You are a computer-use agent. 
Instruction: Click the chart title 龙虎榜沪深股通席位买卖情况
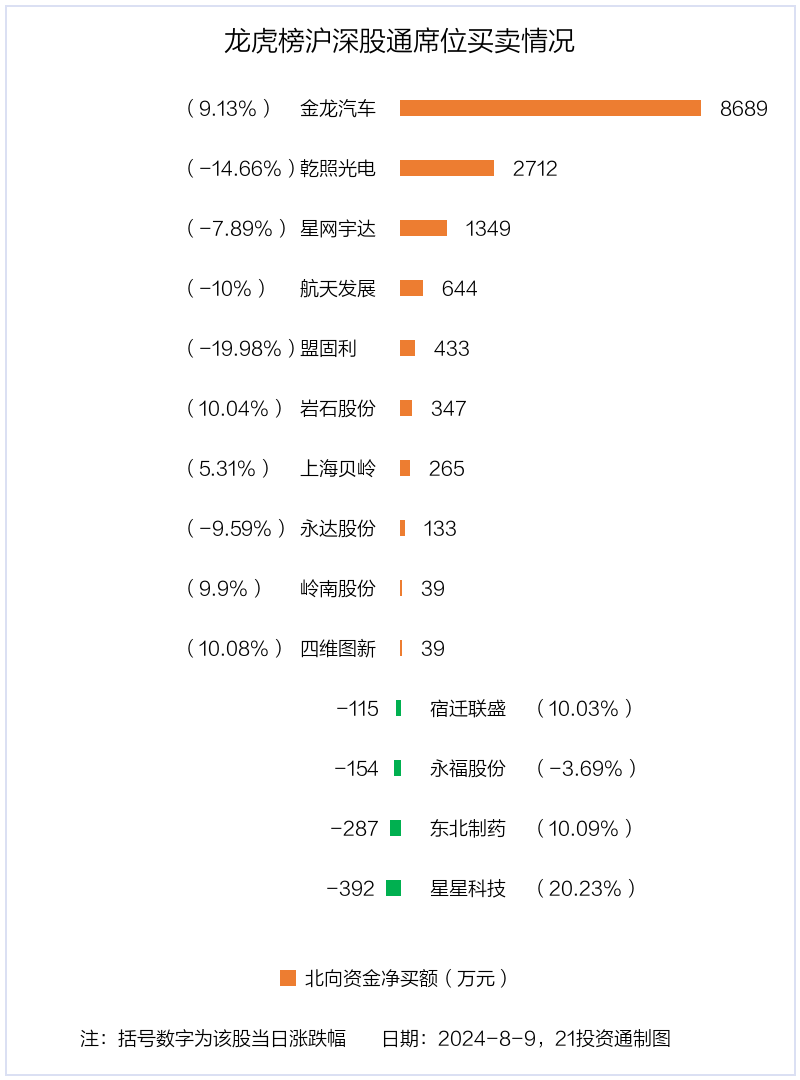tap(399, 41)
